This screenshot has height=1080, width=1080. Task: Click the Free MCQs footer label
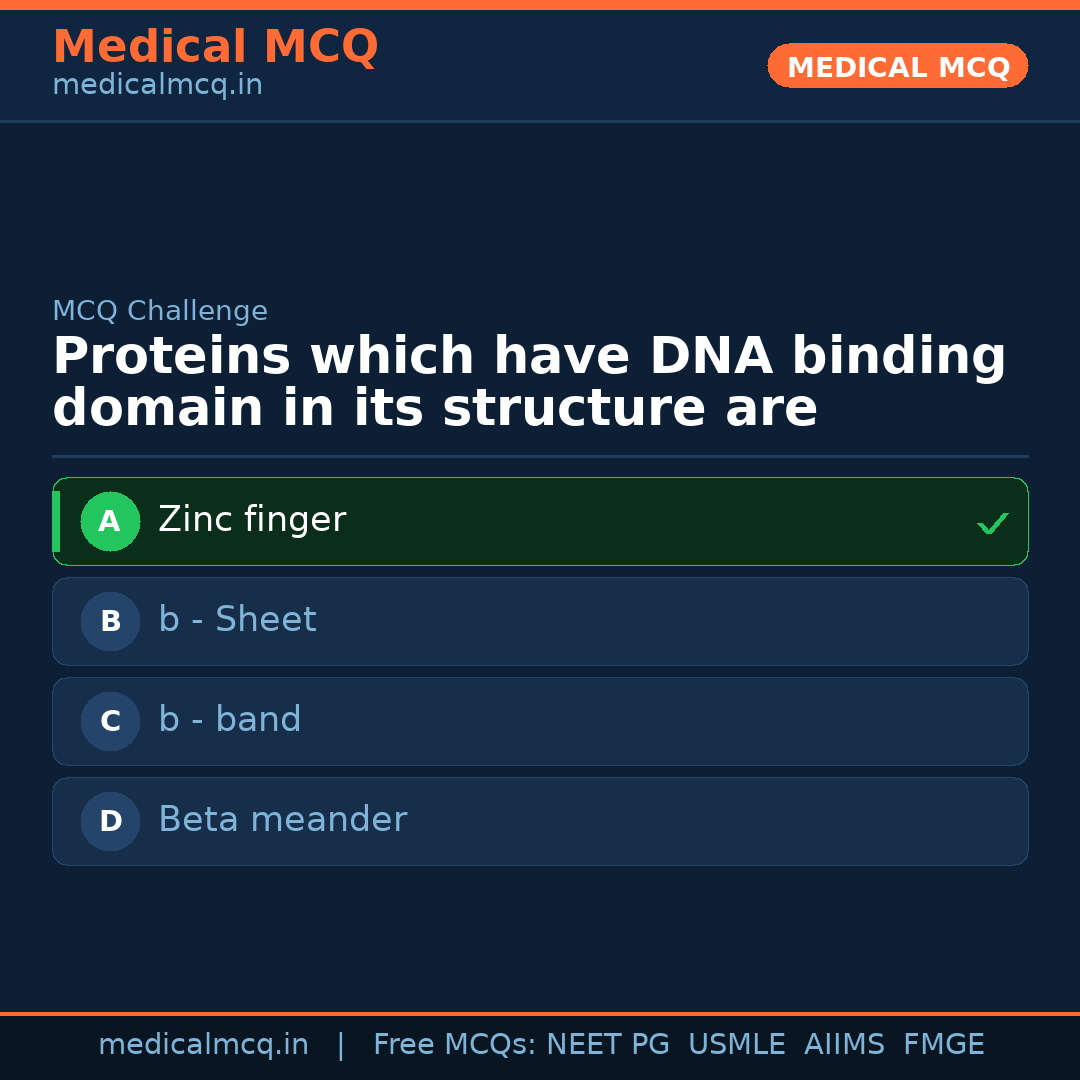point(453,1045)
